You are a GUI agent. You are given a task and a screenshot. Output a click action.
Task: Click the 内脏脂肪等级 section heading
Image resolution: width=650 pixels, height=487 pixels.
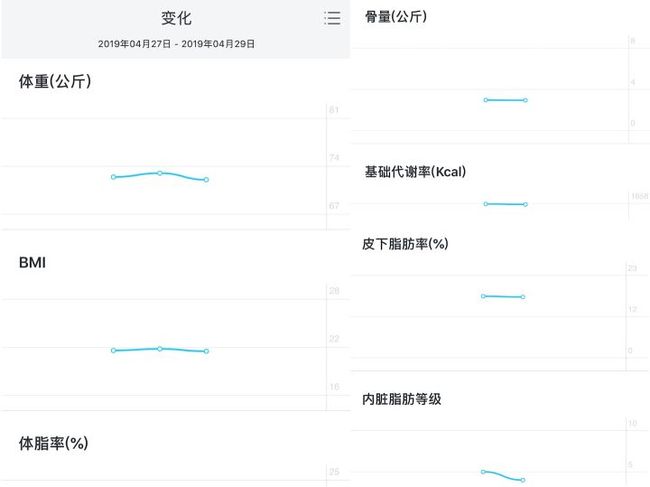(401, 399)
